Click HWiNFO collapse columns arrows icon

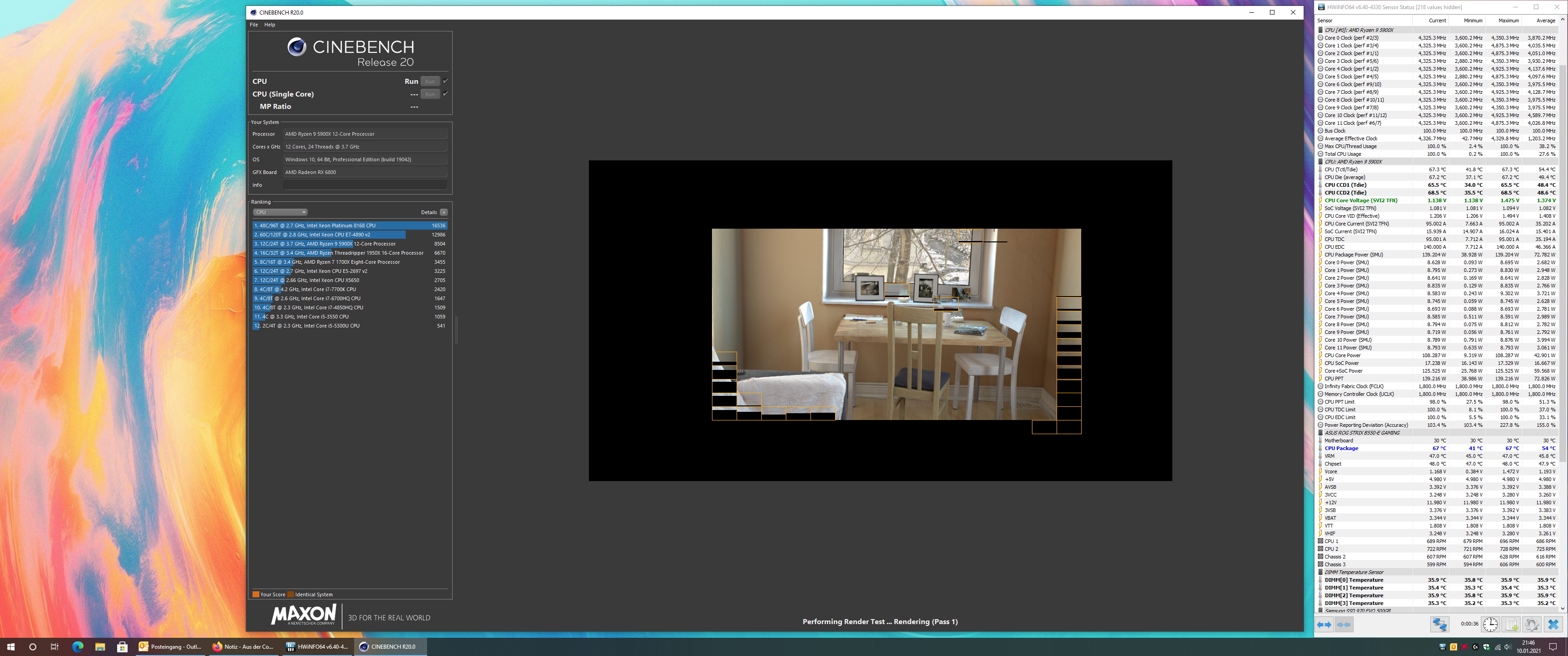click(x=1344, y=625)
